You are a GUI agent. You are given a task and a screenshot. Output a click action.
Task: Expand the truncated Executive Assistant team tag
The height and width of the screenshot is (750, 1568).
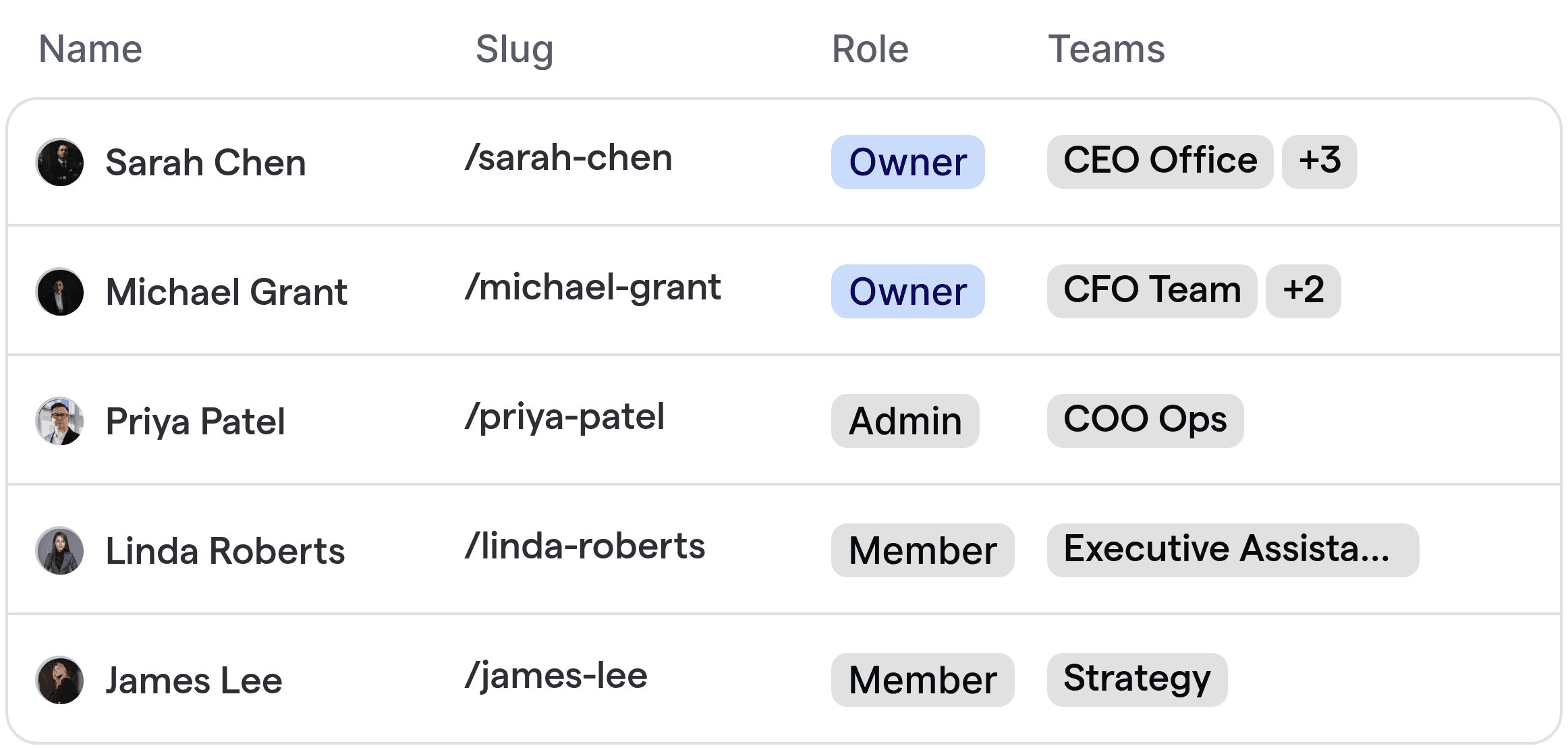click(1232, 550)
